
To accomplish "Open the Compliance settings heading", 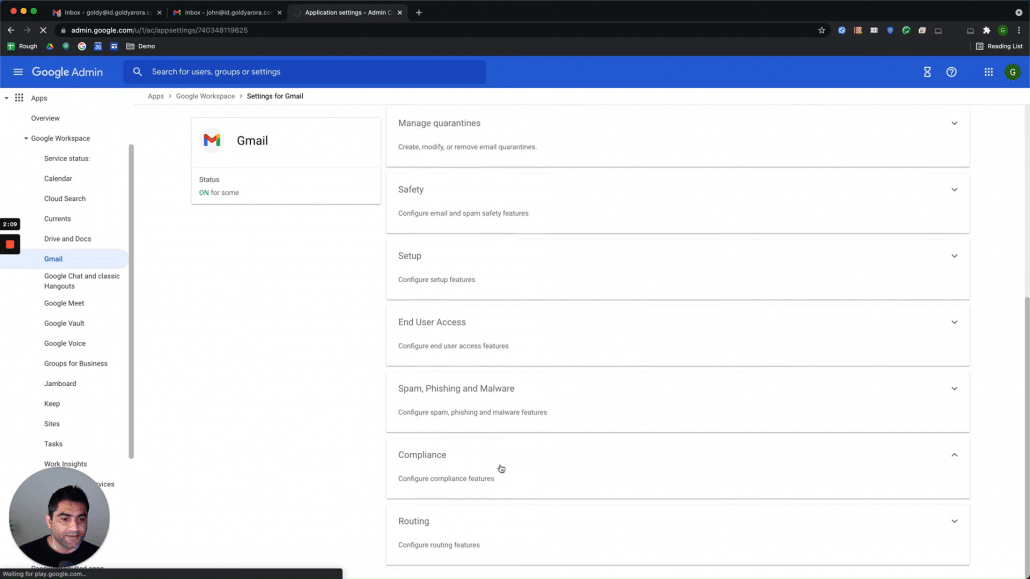I will [x=422, y=455].
